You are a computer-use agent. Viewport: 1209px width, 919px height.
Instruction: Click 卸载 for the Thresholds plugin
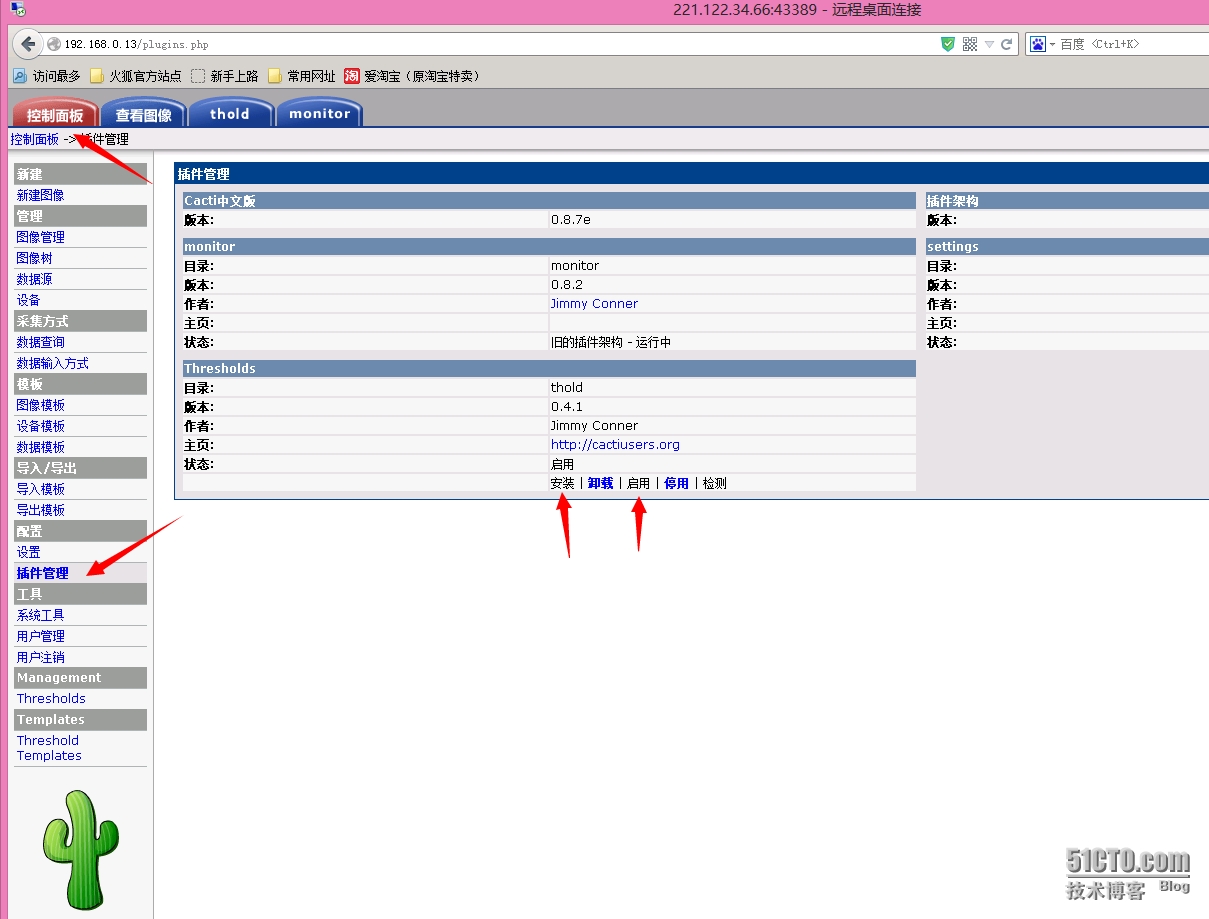tap(600, 483)
